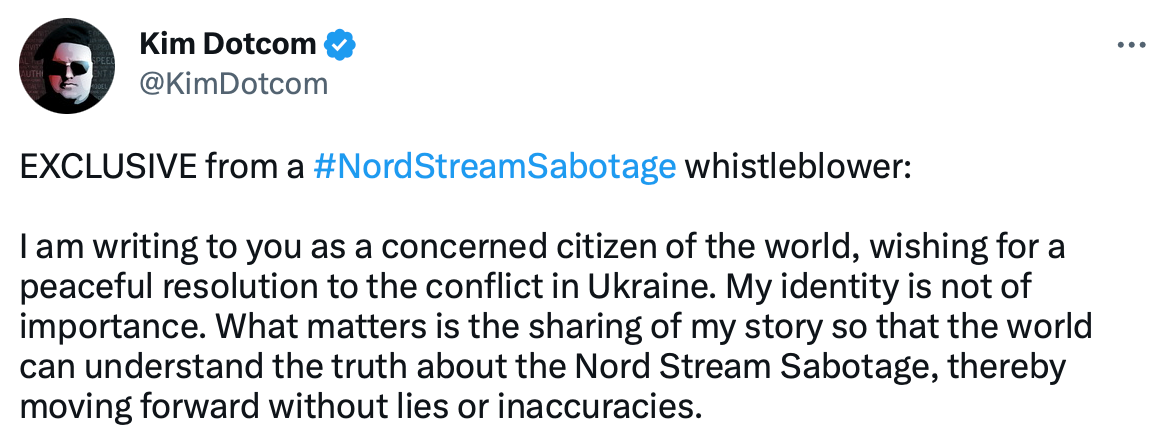Click the blue verified badge

(340, 45)
